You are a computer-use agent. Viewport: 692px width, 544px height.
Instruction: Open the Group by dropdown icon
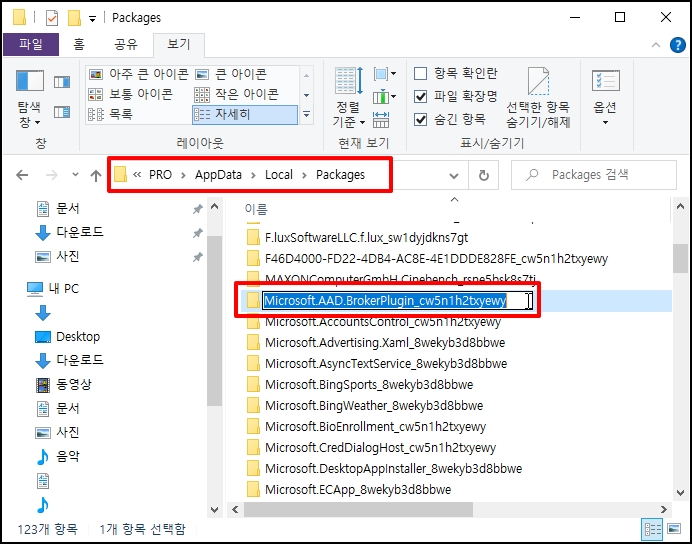(384, 74)
